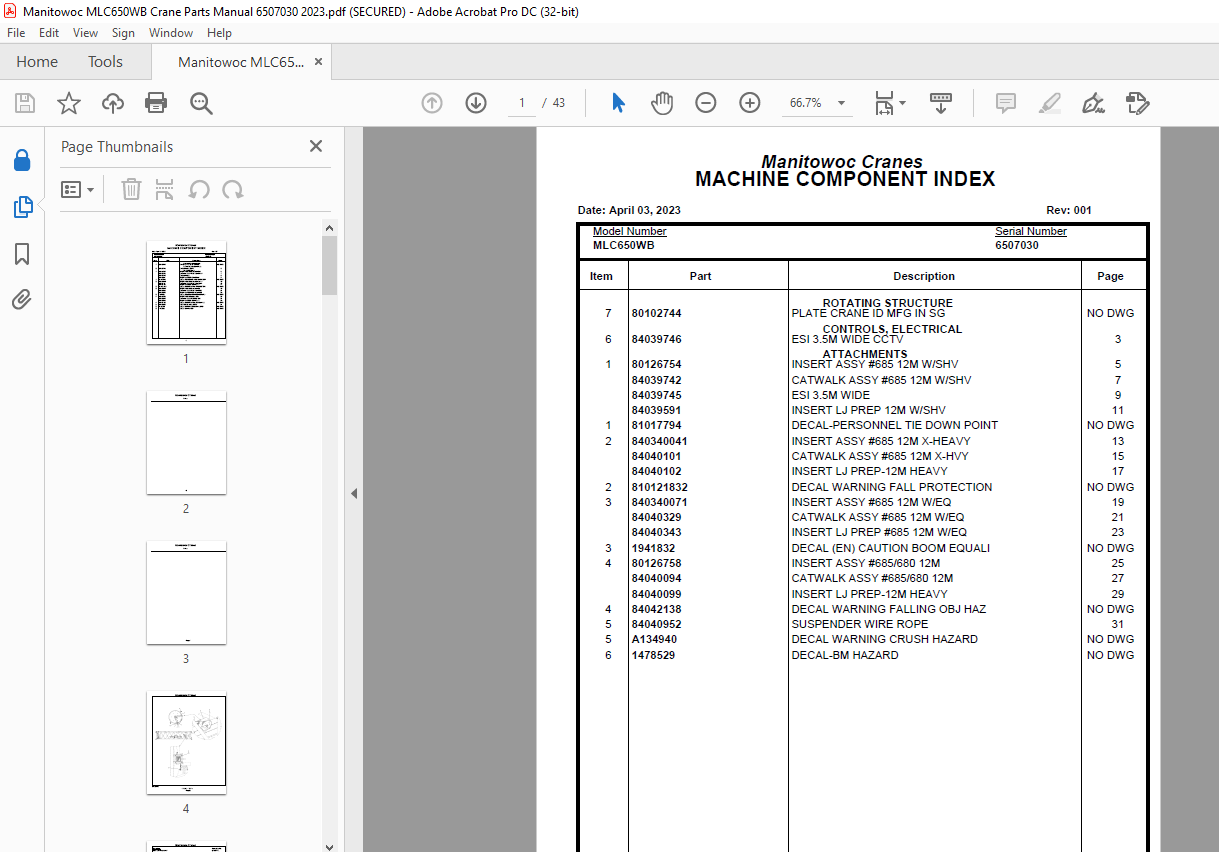Click ESI 3.5M WIDE CCTV description
The width and height of the screenshot is (1219, 852).
point(847,340)
